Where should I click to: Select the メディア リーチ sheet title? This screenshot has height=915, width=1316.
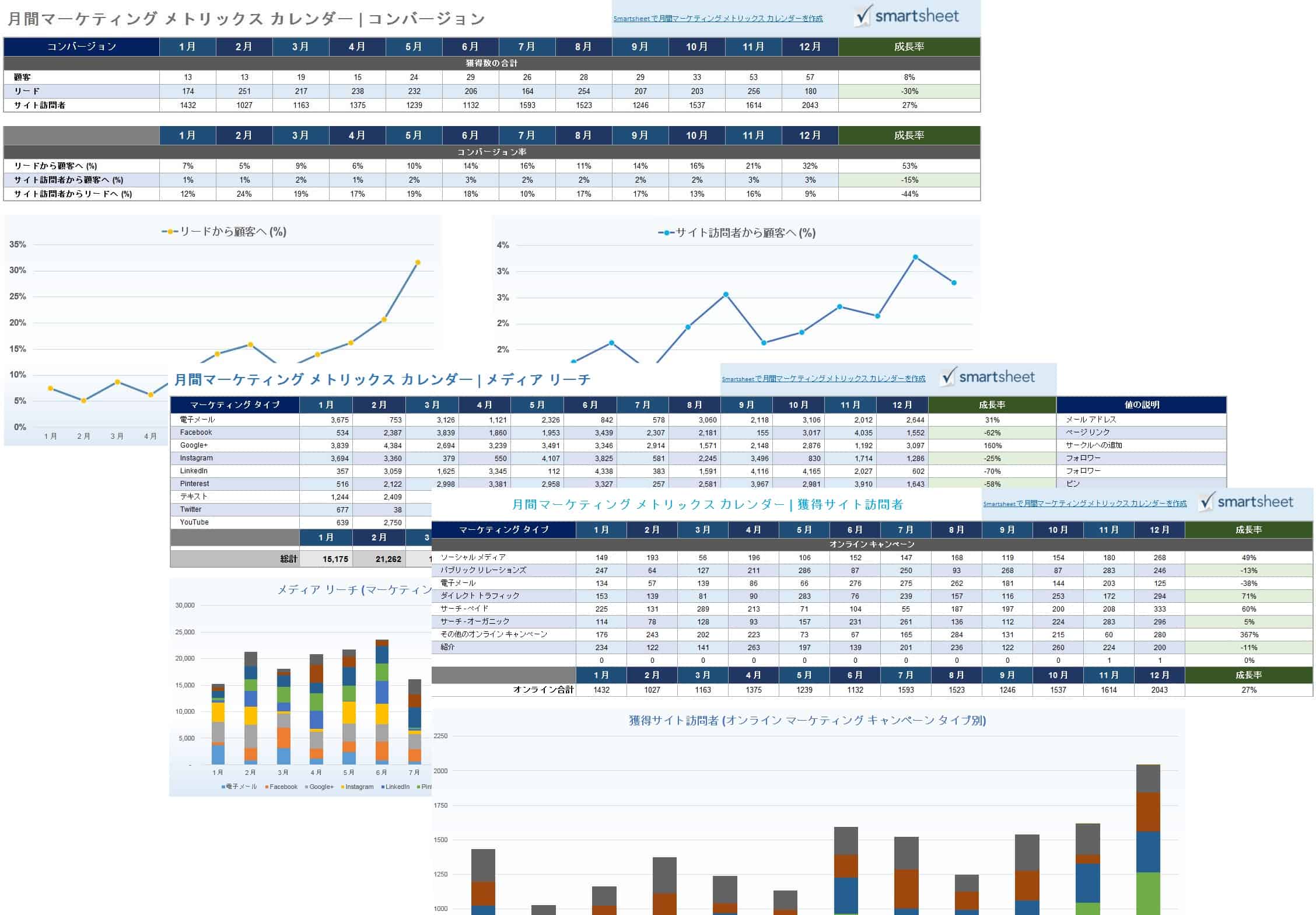[x=382, y=380]
